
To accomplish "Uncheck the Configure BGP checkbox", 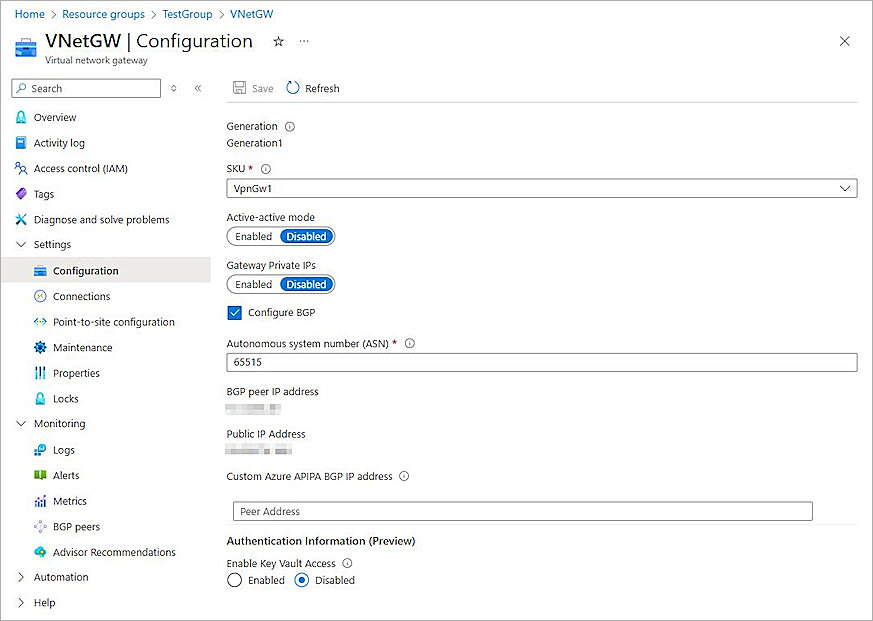I will (234, 311).
